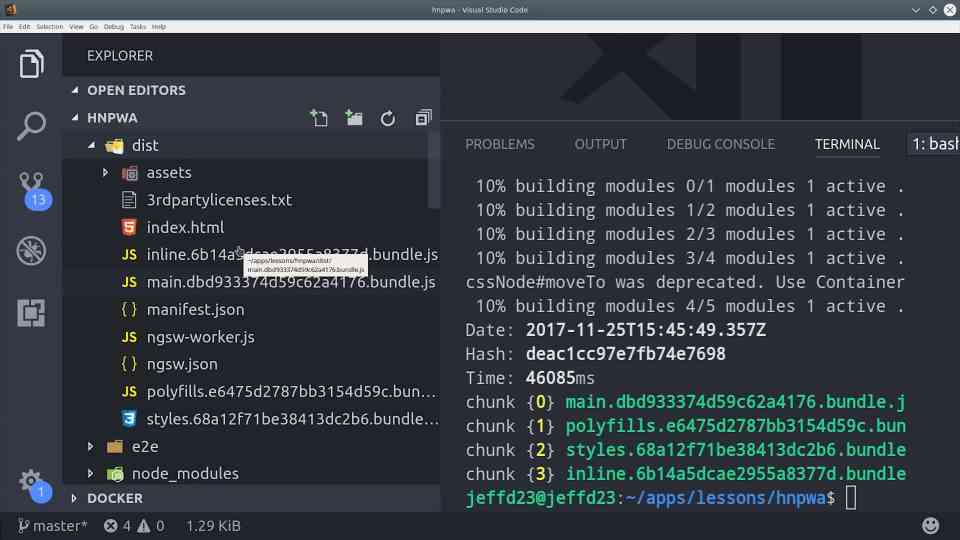The height and width of the screenshot is (540, 960).
Task: Create a new folder in HNPWA
Action: click(x=353, y=118)
